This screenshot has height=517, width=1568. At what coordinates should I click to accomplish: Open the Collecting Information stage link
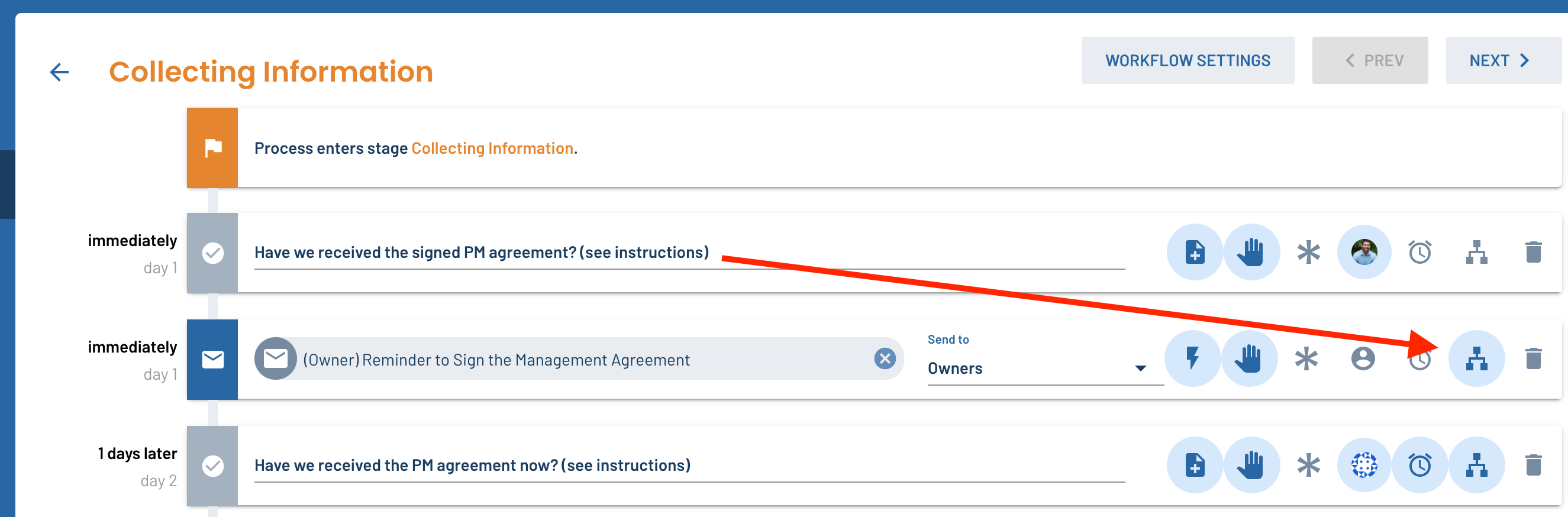click(x=492, y=148)
